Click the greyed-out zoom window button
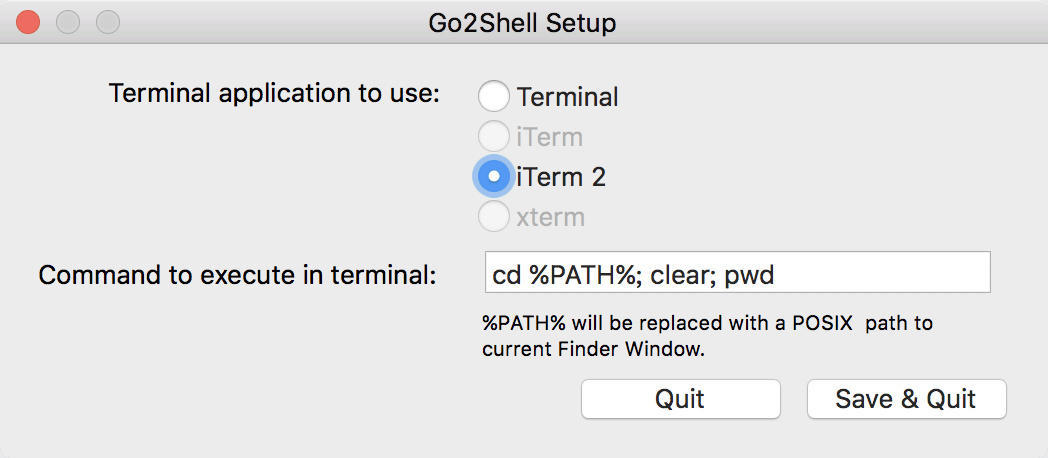This screenshot has height=458, width=1048. [x=107, y=21]
